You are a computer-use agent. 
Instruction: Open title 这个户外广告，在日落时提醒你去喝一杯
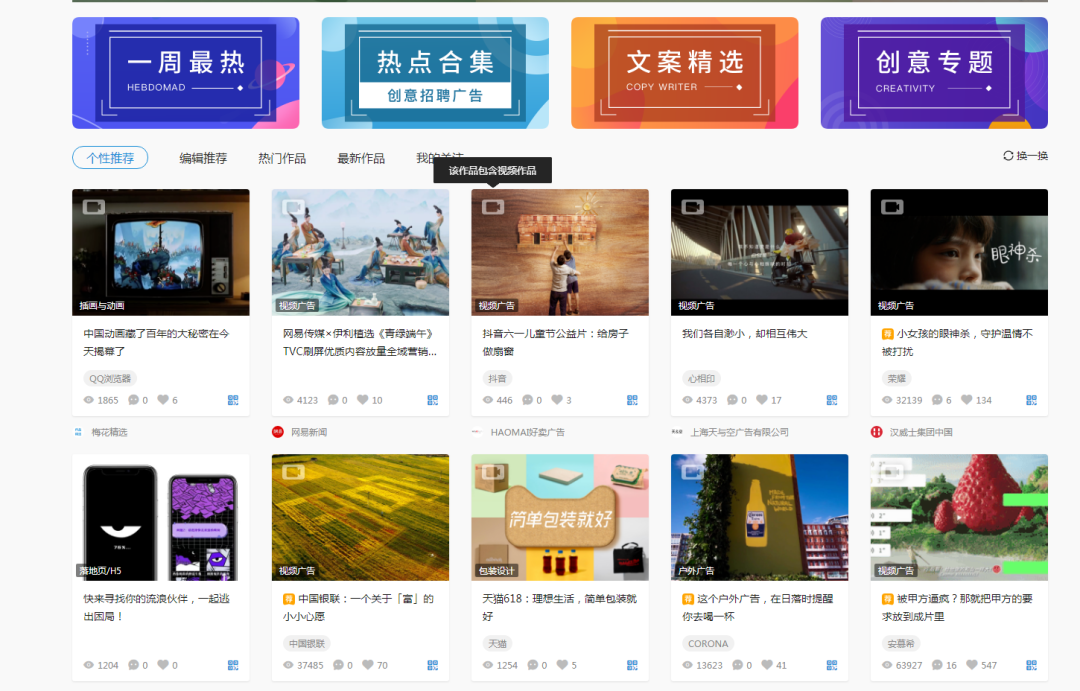758,608
